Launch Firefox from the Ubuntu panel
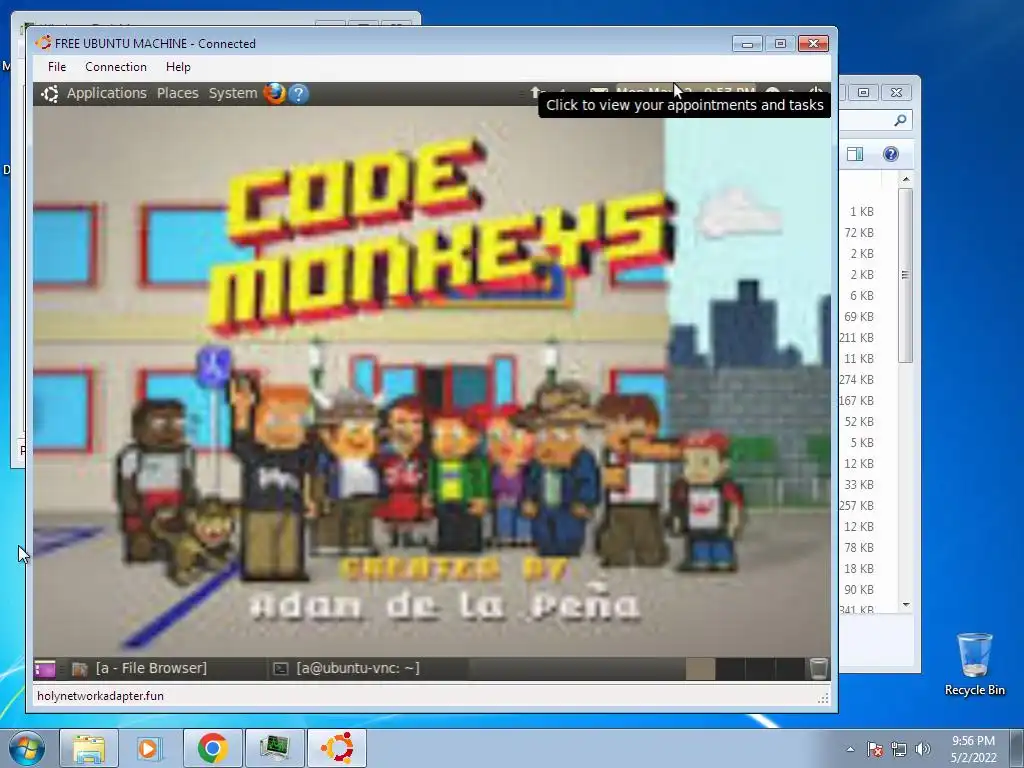This screenshot has height=768, width=1024. point(274,93)
